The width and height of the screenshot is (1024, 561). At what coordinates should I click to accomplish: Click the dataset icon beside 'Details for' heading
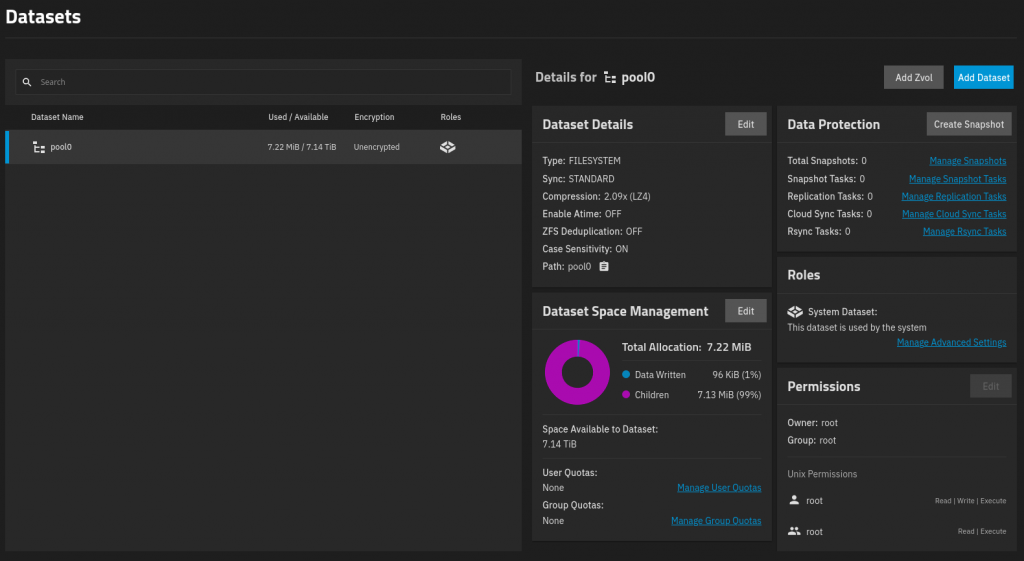(x=610, y=77)
